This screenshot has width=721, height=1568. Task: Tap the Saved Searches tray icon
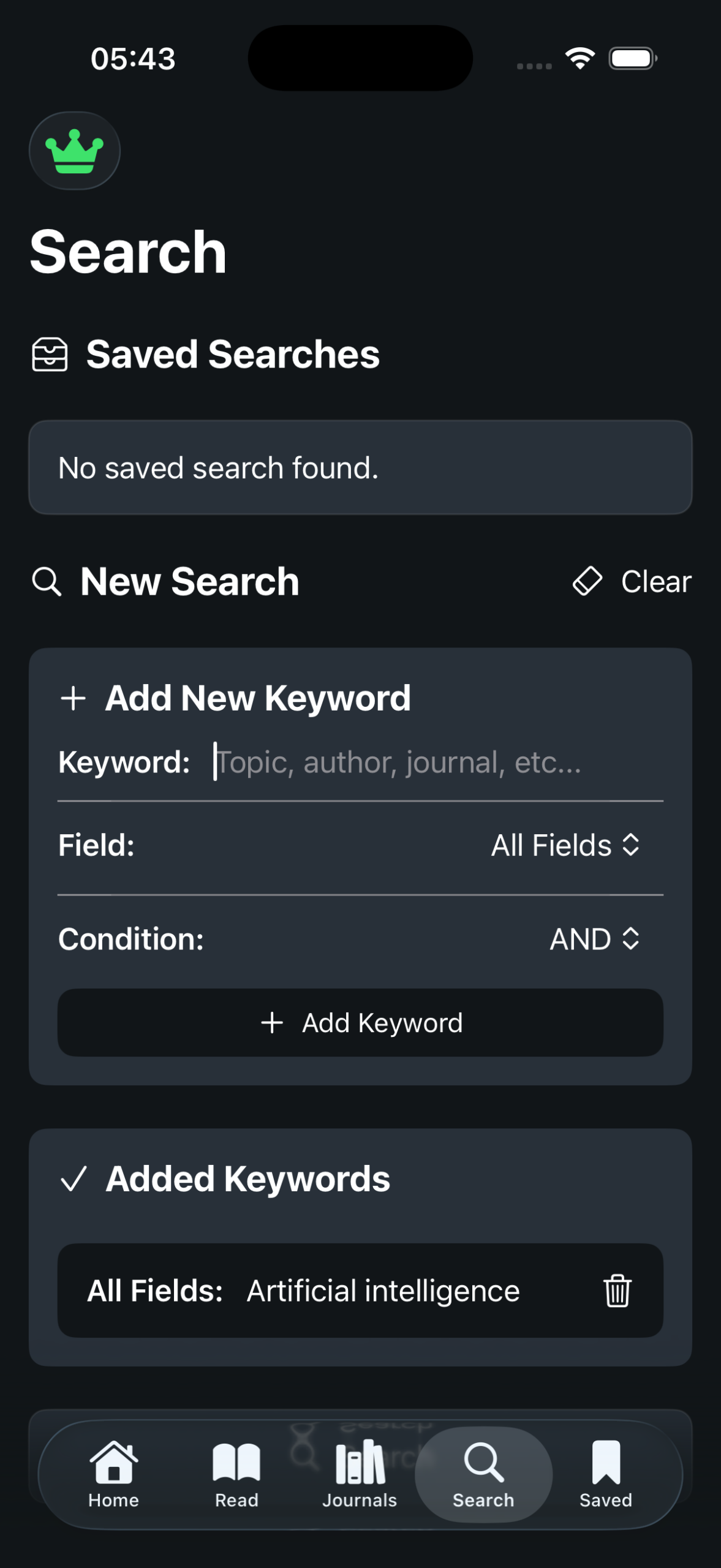pos(50,355)
